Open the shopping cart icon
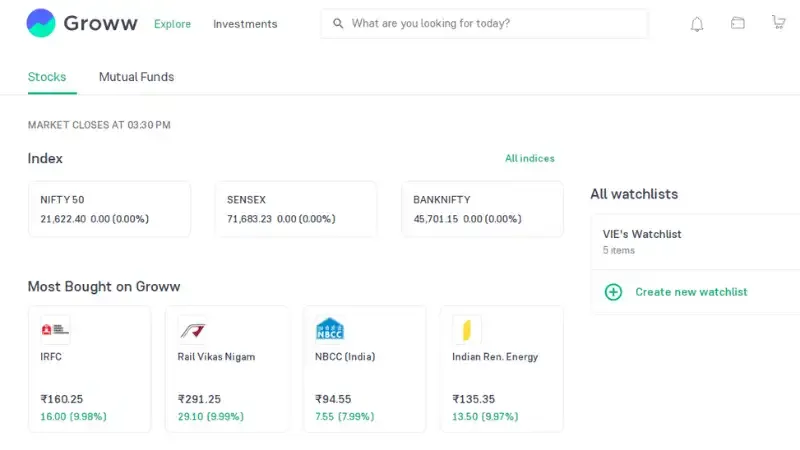Viewport: 800px width, 450px height. (779, 22)
